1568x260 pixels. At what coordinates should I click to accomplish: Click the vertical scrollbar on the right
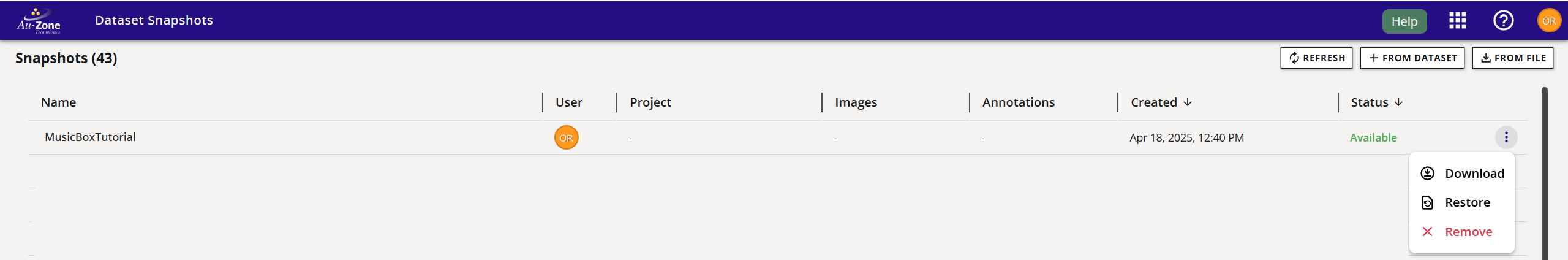(x=1544, y=172)
